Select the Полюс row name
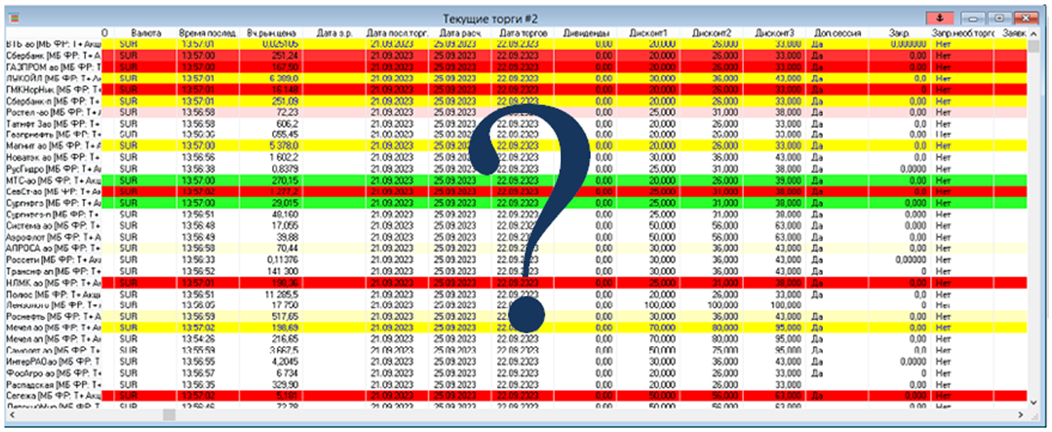Viewport: 1052px width, 432px height. click(53, 294)
